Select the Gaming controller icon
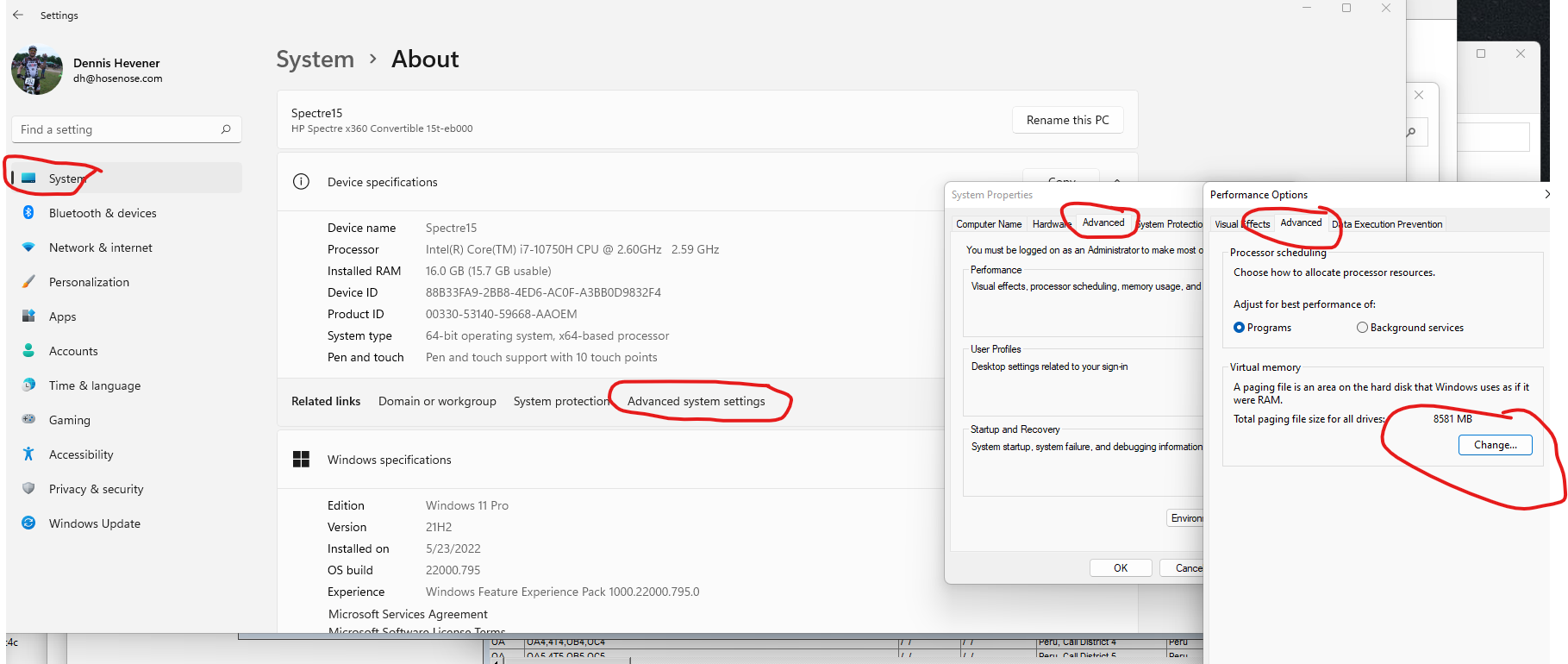This screenshot has width=1568, height=664. click(28, 420)
